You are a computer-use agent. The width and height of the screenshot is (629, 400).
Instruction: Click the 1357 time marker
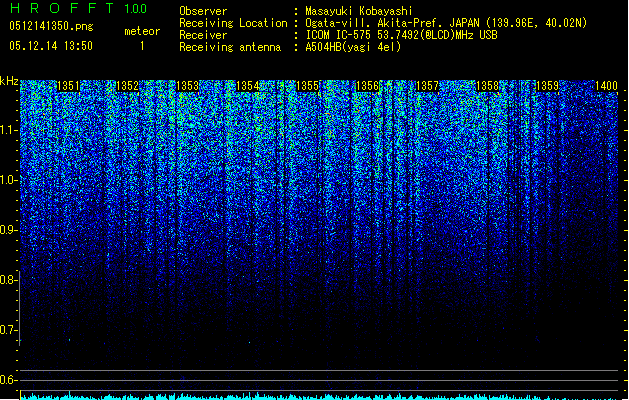(428, 86)
